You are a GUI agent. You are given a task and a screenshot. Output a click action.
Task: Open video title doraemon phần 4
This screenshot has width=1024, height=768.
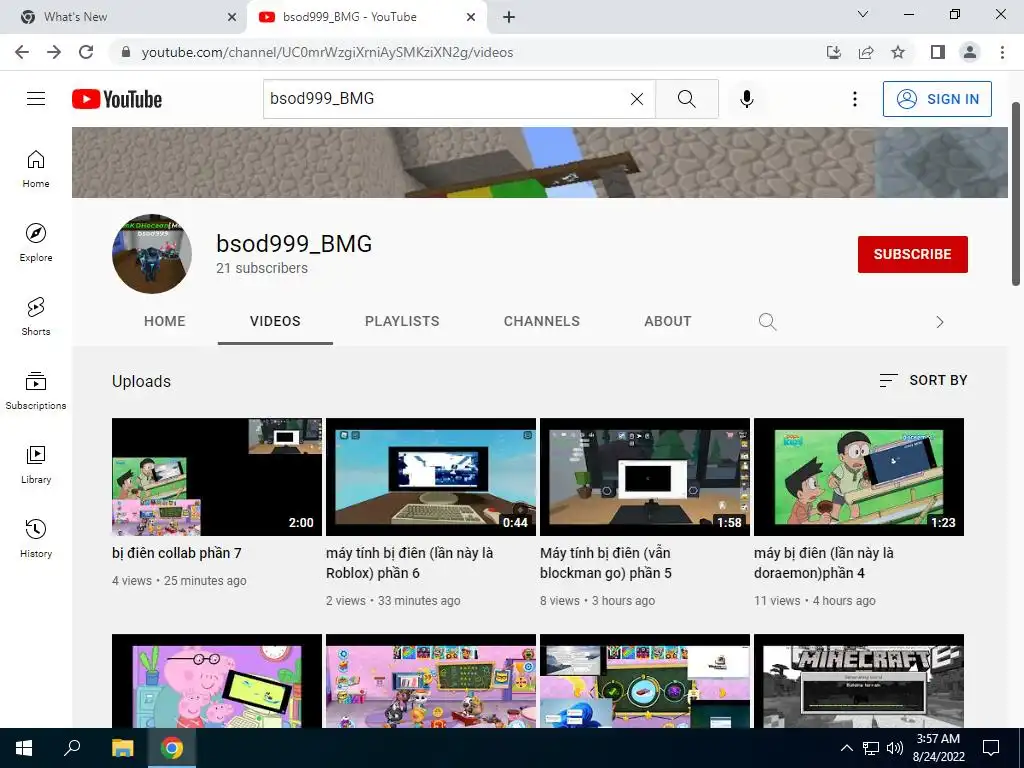pos(824,563)
